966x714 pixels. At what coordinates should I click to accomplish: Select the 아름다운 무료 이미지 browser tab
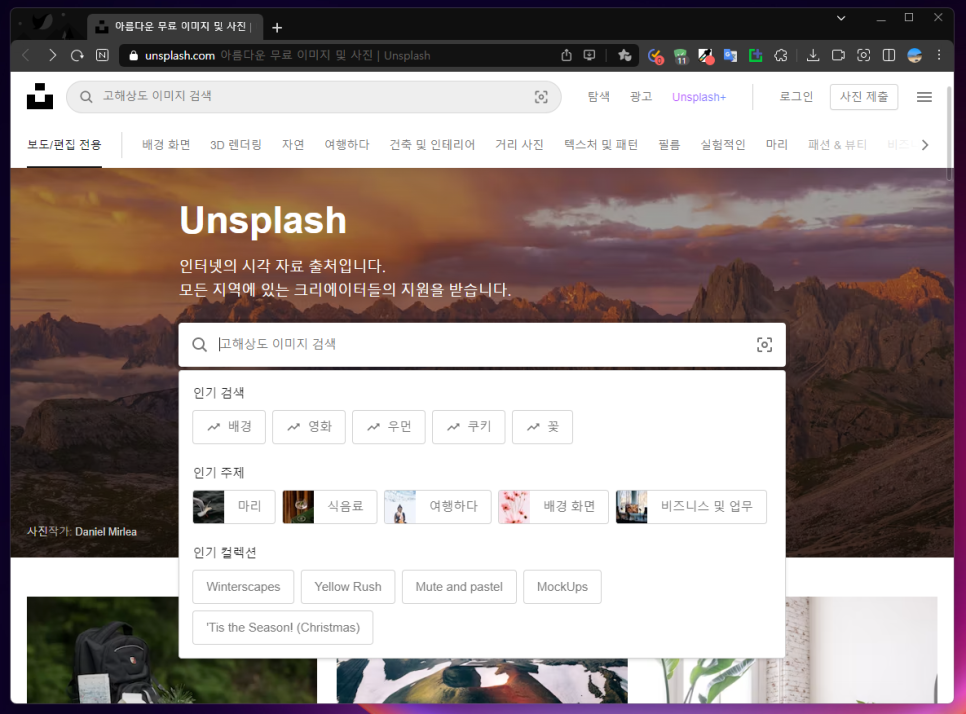click(175, 26)
